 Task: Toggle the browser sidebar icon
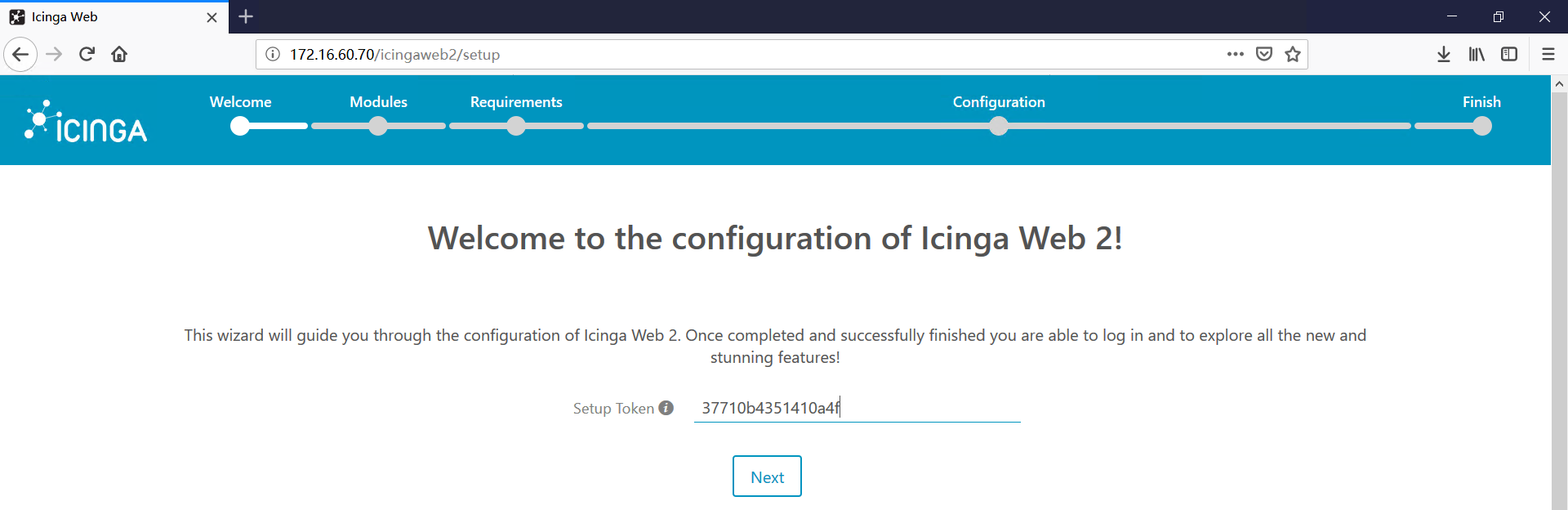tap(1509, 55)
